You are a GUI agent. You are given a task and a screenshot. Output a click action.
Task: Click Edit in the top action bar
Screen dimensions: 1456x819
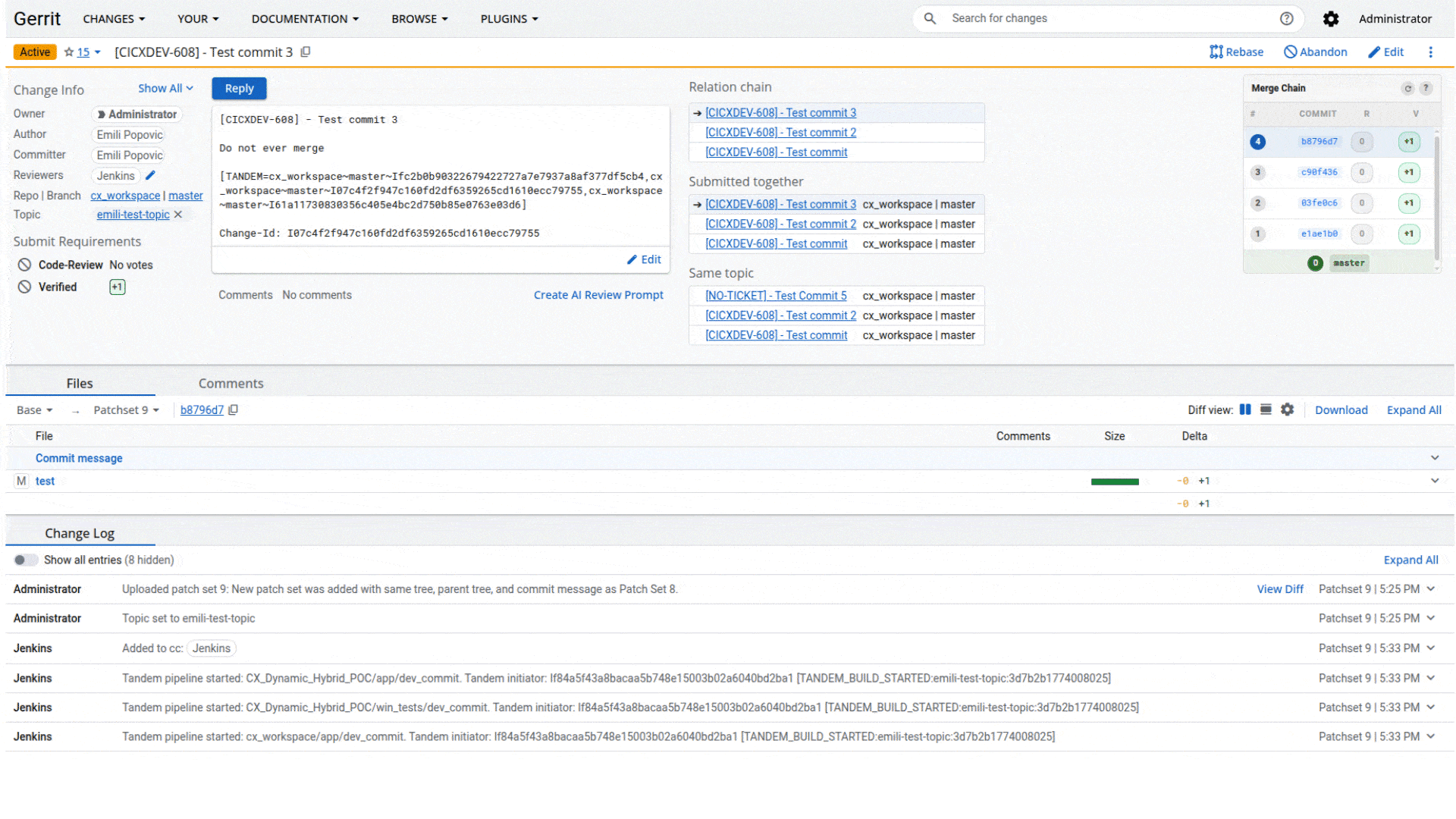(1386, 52)
